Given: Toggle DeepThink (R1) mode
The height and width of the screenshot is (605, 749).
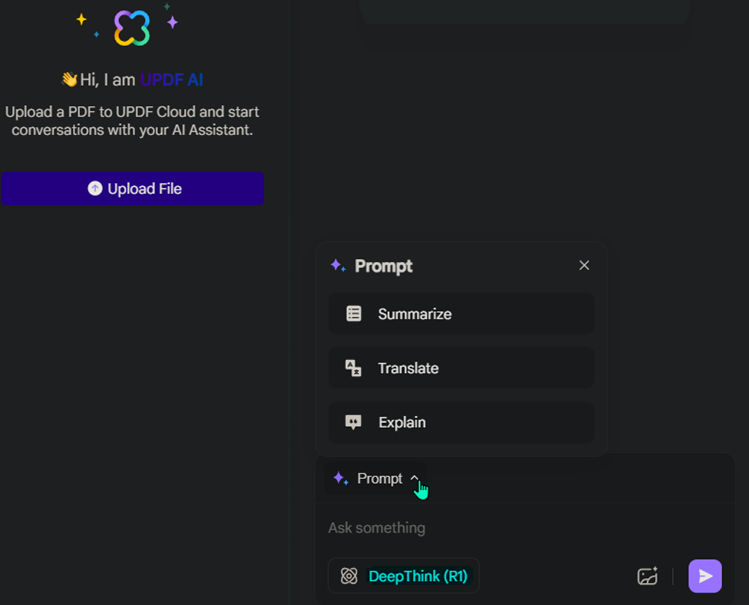Looking at the screenshot, I should [x=404, y=576].
